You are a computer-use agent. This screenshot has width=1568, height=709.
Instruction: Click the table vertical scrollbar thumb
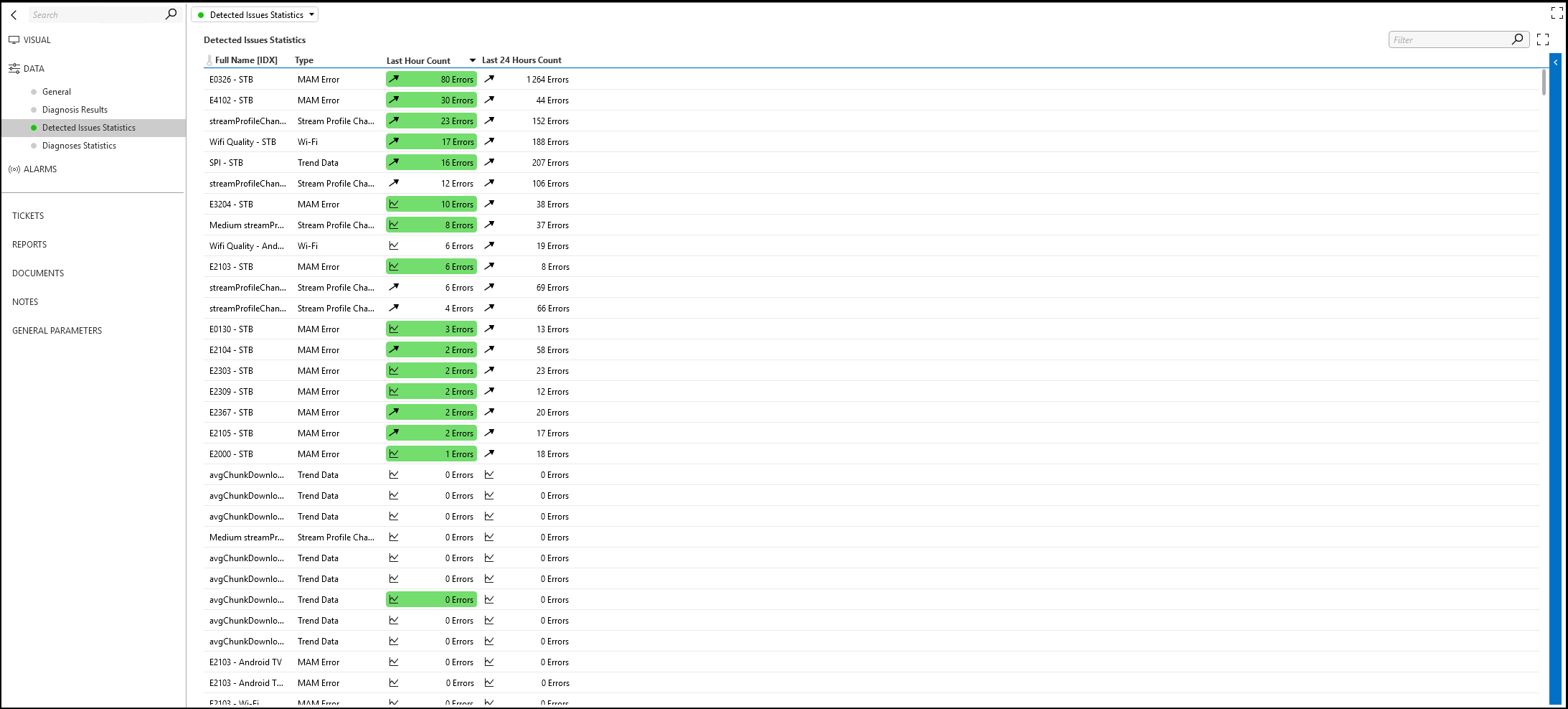(x=1544, y=83)
